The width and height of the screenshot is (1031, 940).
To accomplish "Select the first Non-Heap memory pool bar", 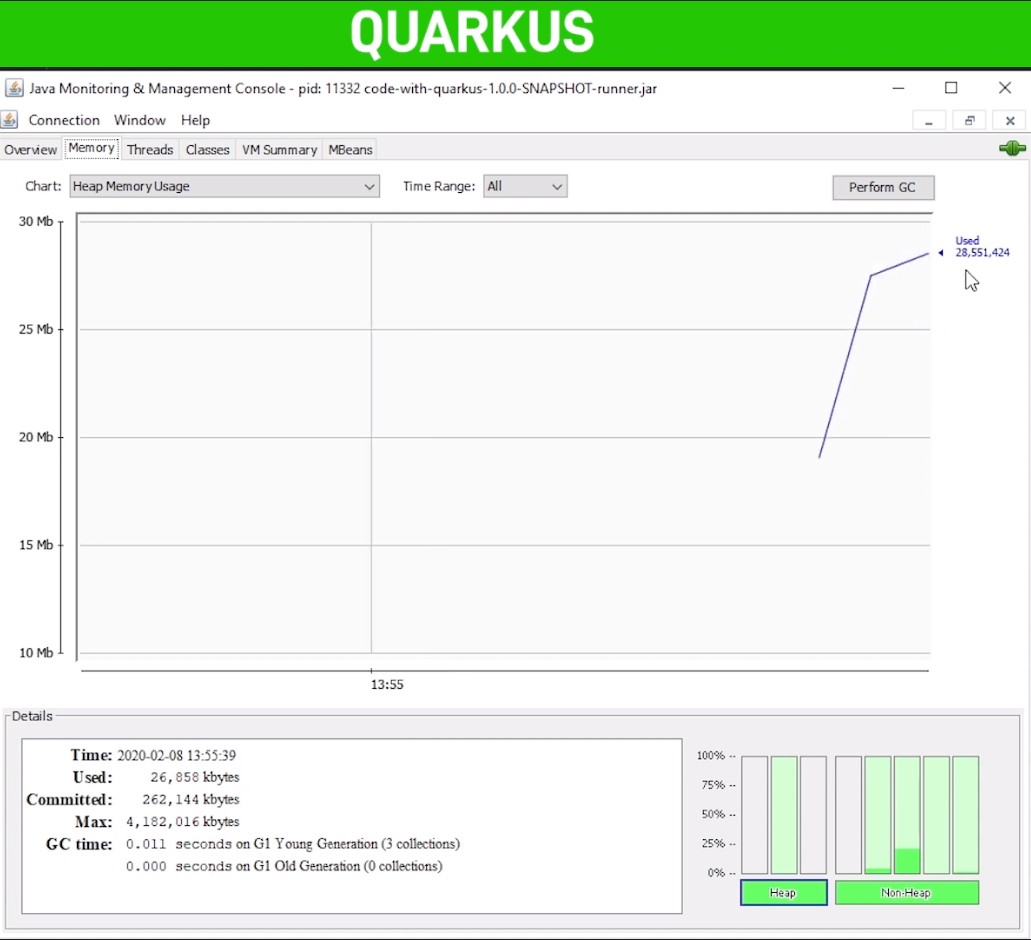I will click(848, 814).
